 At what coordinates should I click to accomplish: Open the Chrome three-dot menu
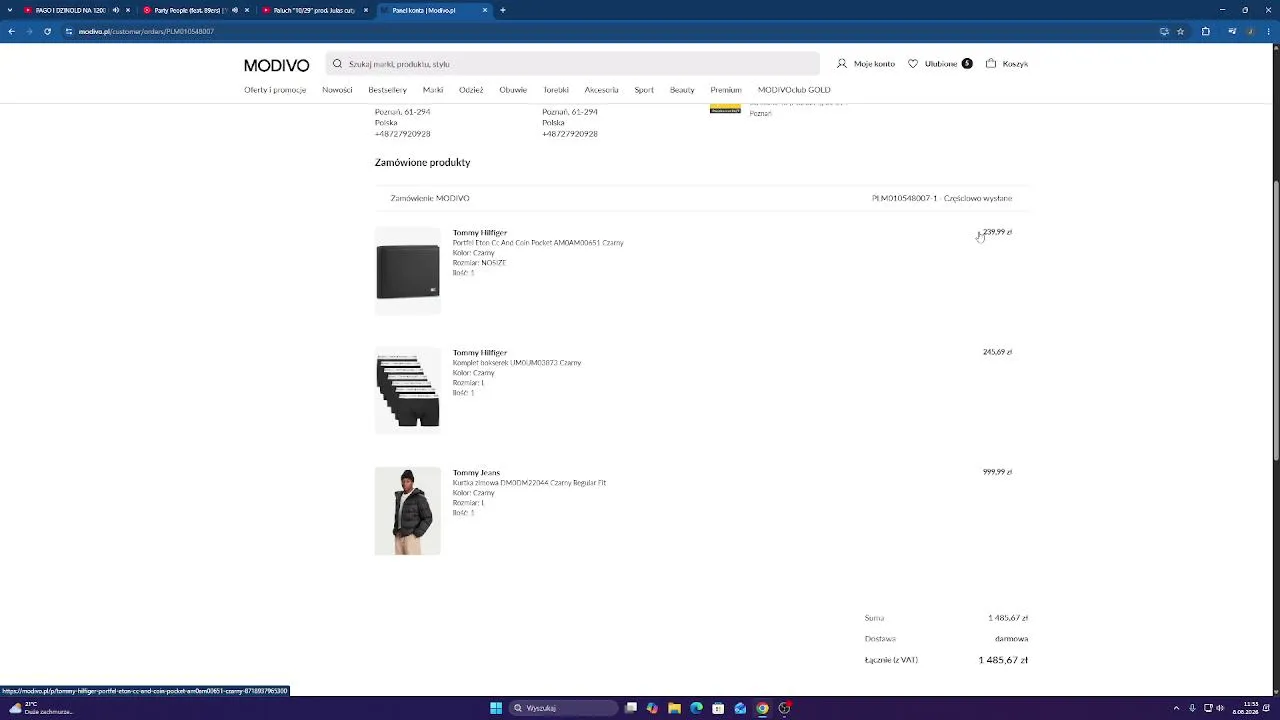pyautogui.click(x=1268, y=31)
